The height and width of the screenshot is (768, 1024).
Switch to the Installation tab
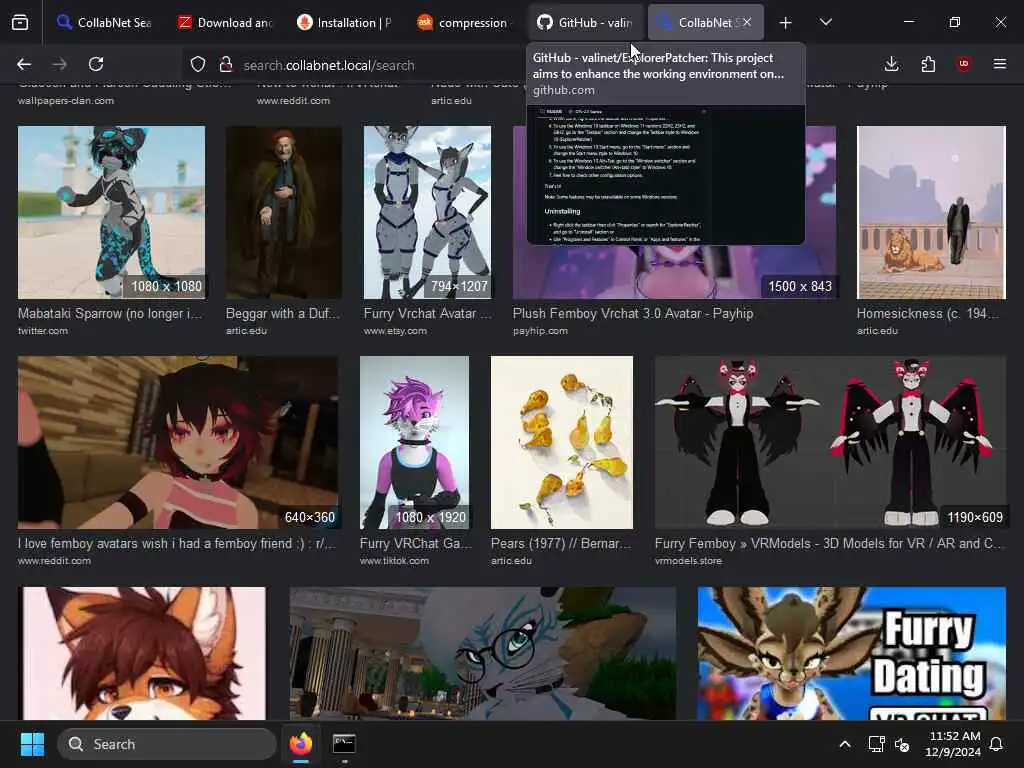coord(344,23)
